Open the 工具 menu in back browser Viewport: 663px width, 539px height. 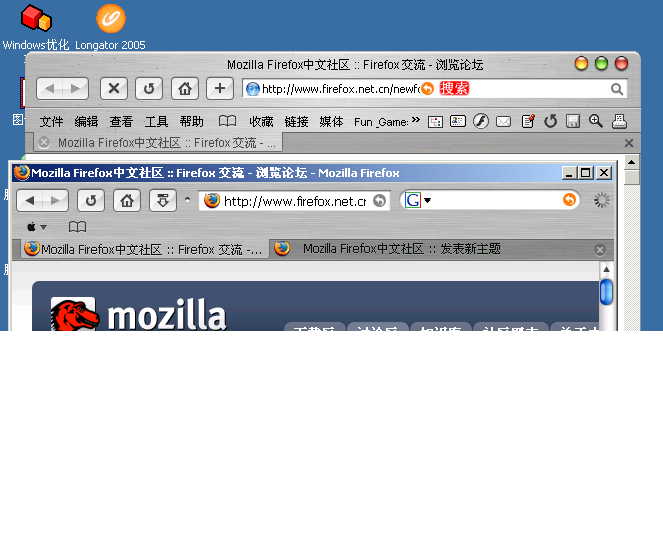156,122
